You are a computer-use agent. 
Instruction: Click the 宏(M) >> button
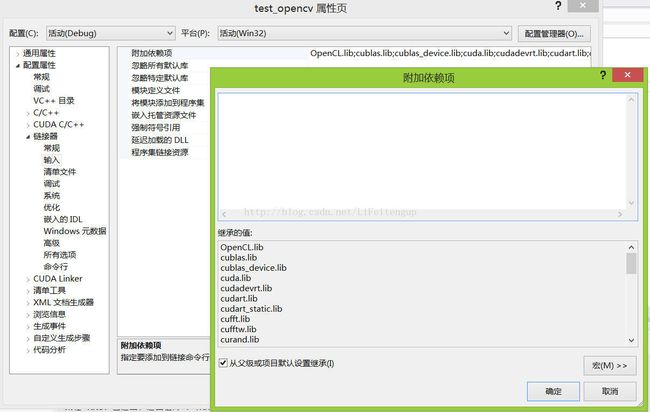tap(609, 365)
